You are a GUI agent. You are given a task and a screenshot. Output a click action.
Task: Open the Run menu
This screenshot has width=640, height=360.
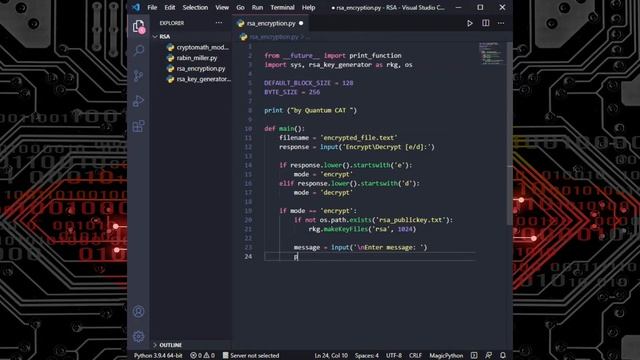tap(257, 7)
